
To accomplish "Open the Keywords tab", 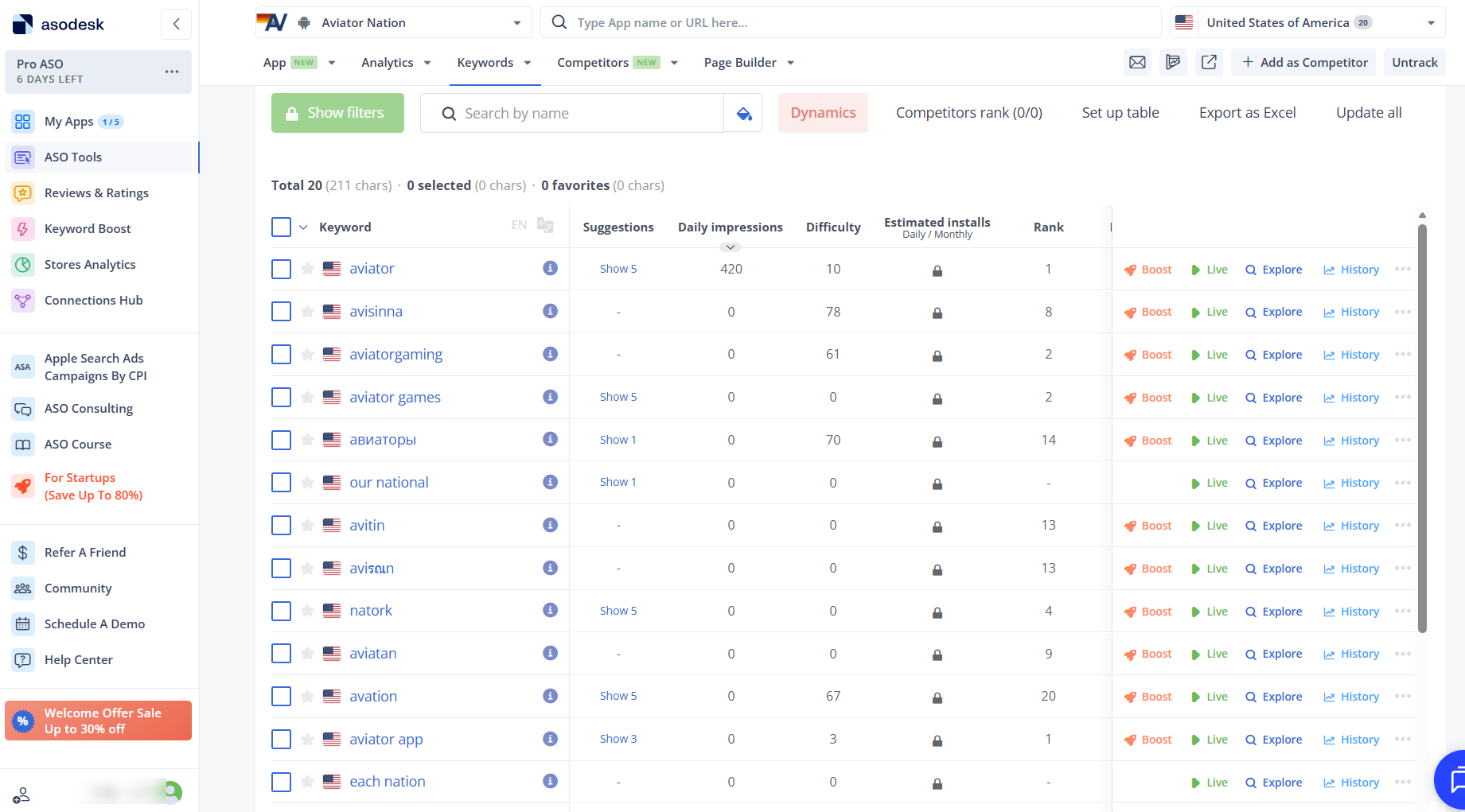I will (494, 63).
